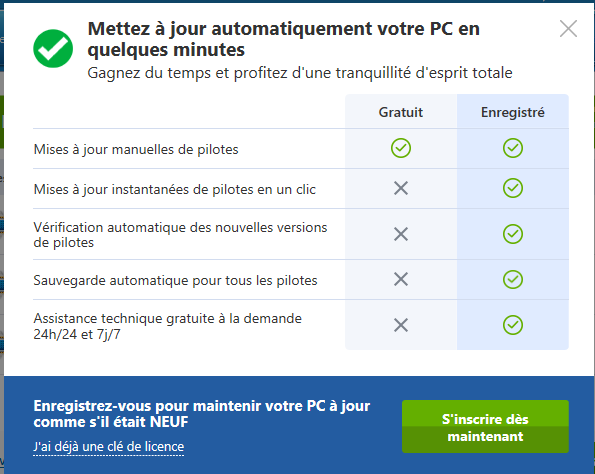Screen dimensions: 595x474
Task: Click the Sauvegarde automatique pour tous les pilotes row
Action: point(301,280)
